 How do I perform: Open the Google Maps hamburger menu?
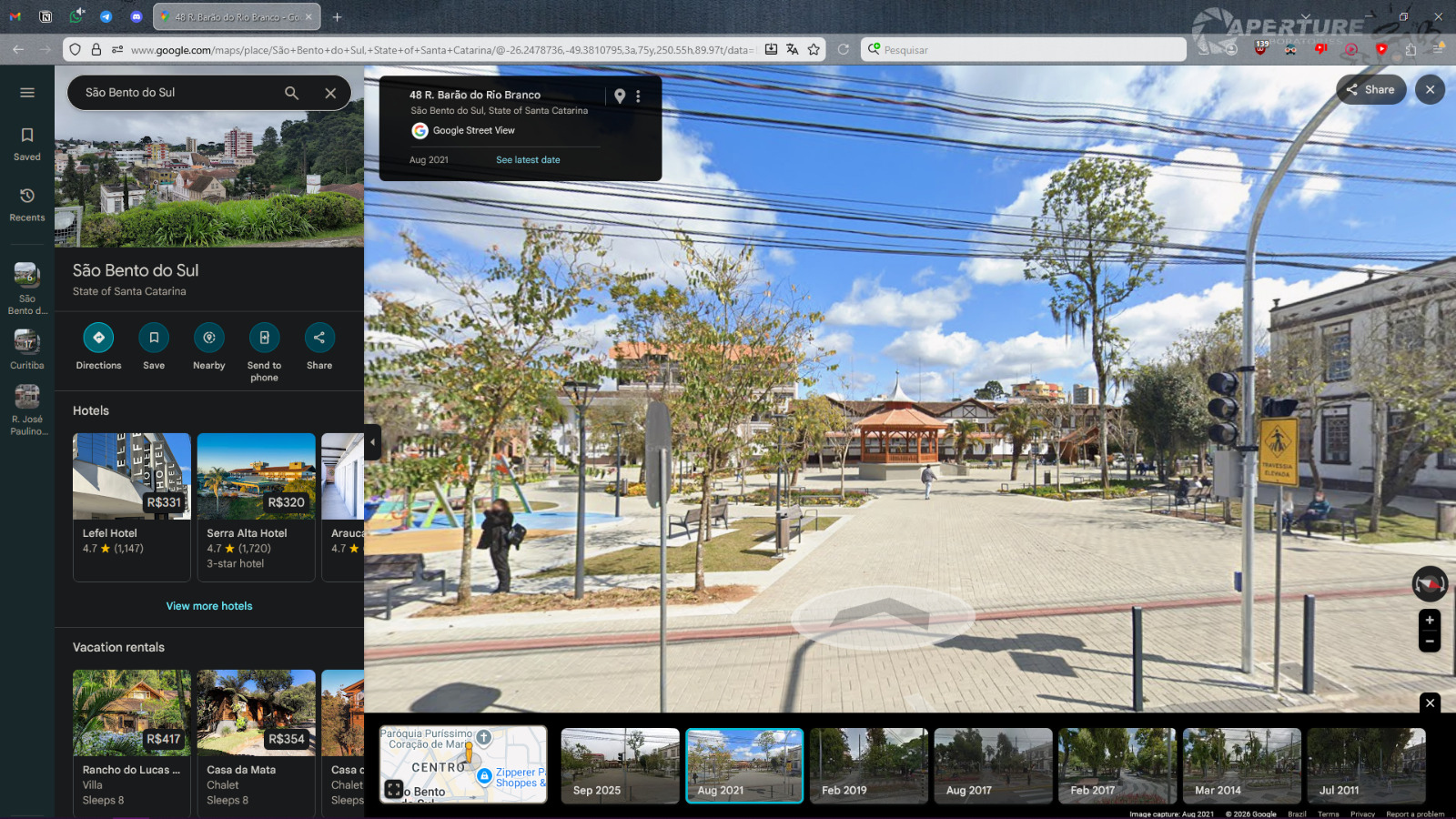(27, 93)
